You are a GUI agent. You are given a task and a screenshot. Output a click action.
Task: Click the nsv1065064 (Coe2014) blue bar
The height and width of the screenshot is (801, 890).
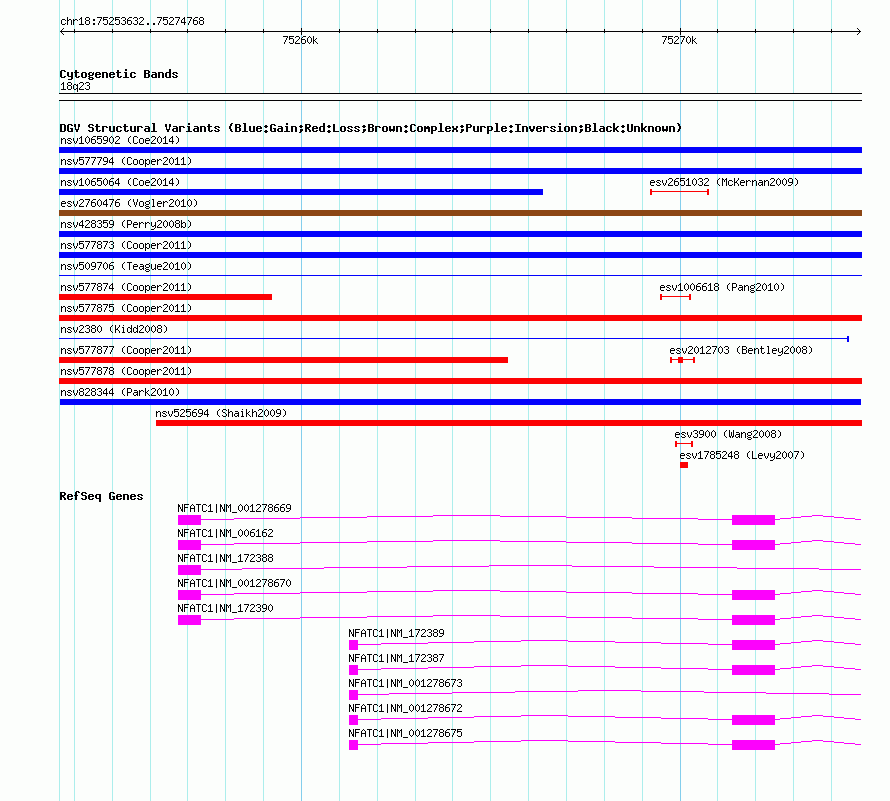(301, 192)
